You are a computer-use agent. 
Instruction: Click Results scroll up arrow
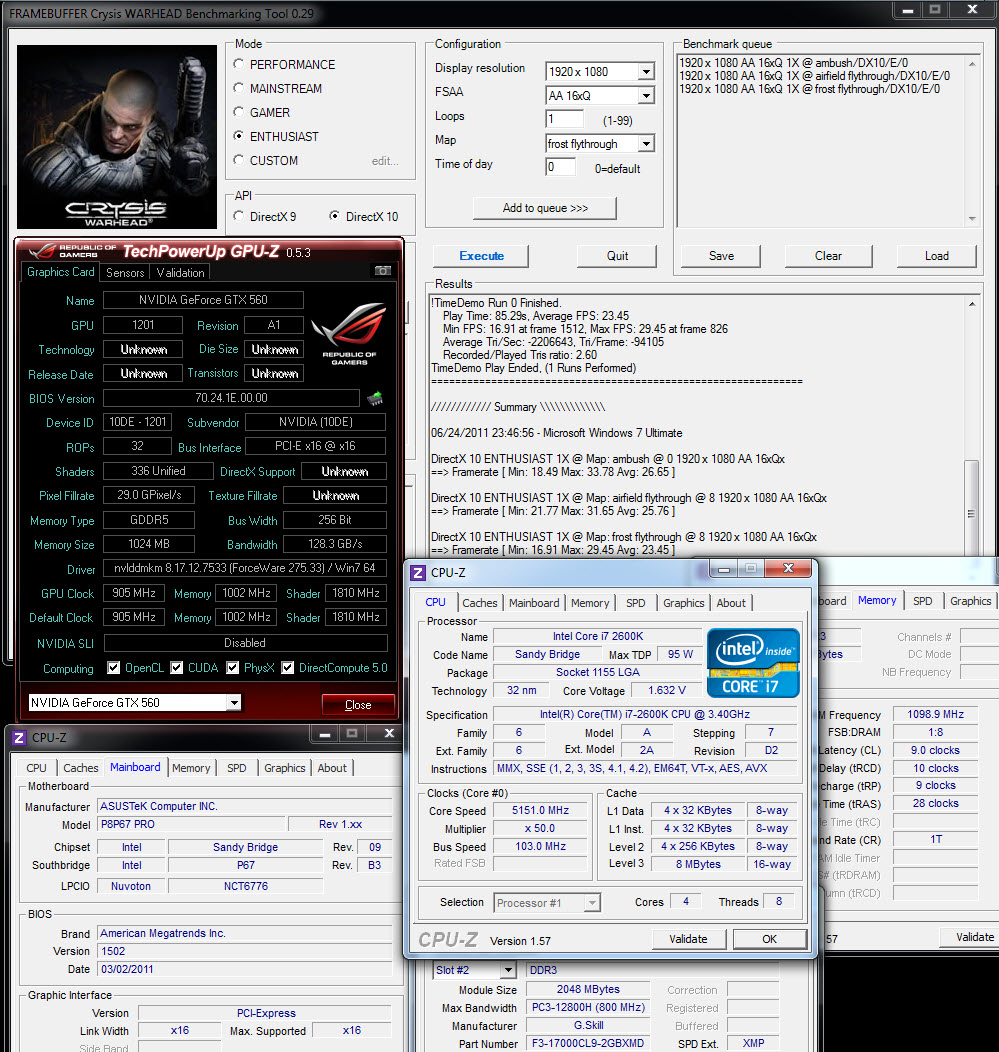[971, 304]
